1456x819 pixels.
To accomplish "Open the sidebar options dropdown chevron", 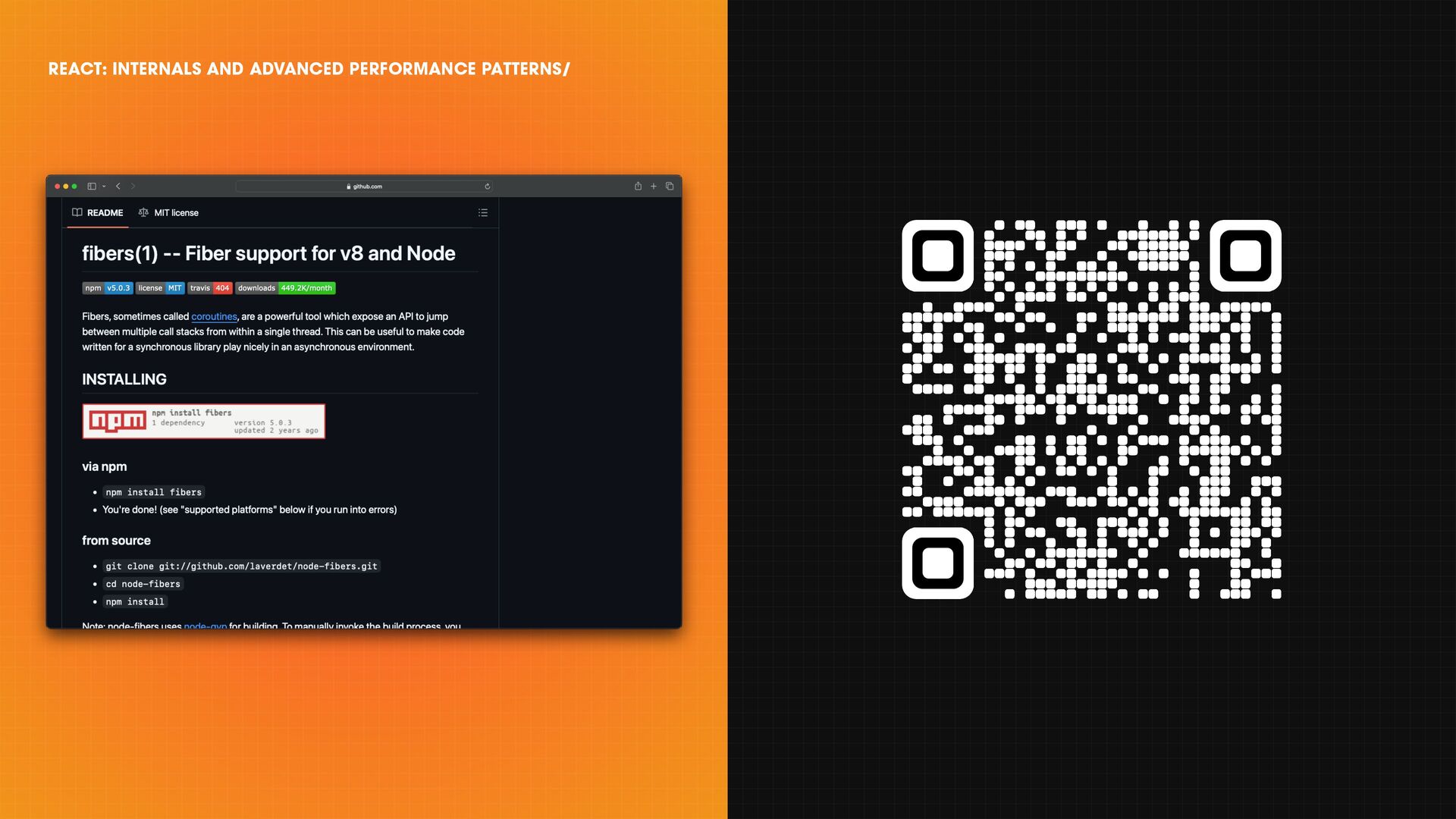I will (104, 186).
